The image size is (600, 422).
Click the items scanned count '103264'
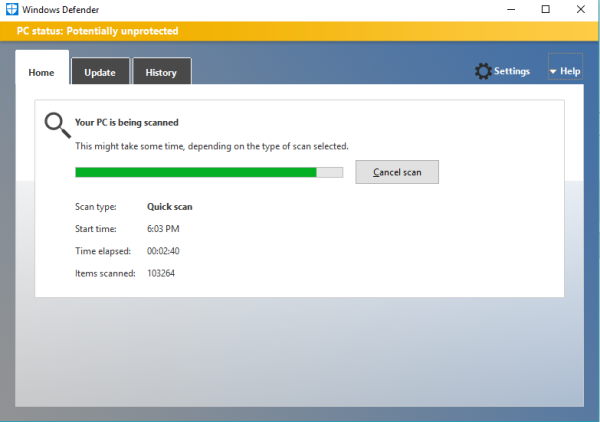pyautogui.click(x=161, y=273)
